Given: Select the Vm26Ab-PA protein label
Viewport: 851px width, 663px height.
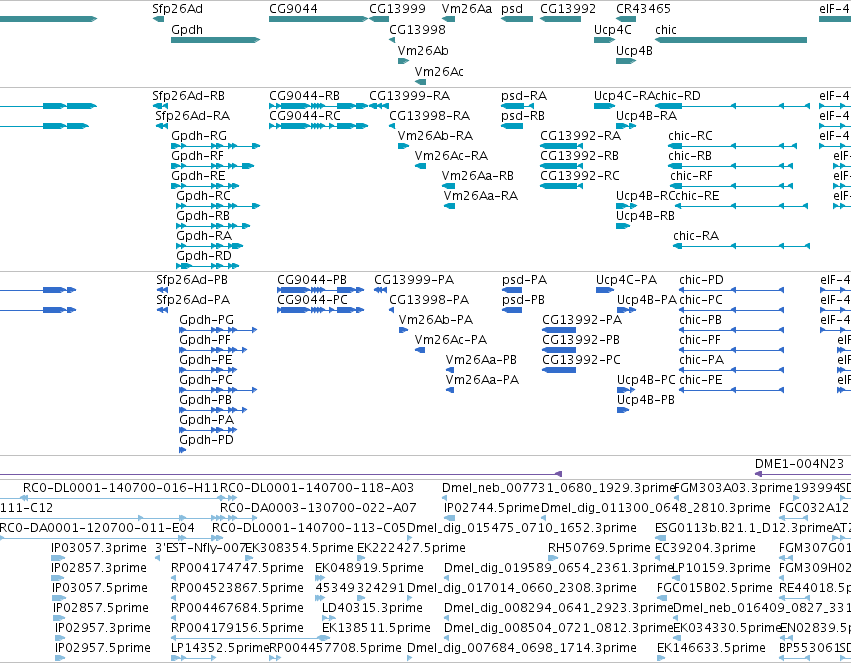Looking at the screenshot, I should click(x=436, y=320).
